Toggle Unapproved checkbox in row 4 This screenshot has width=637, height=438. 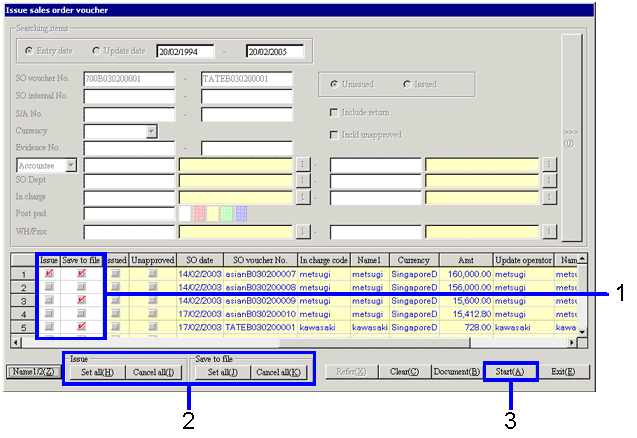153,313
